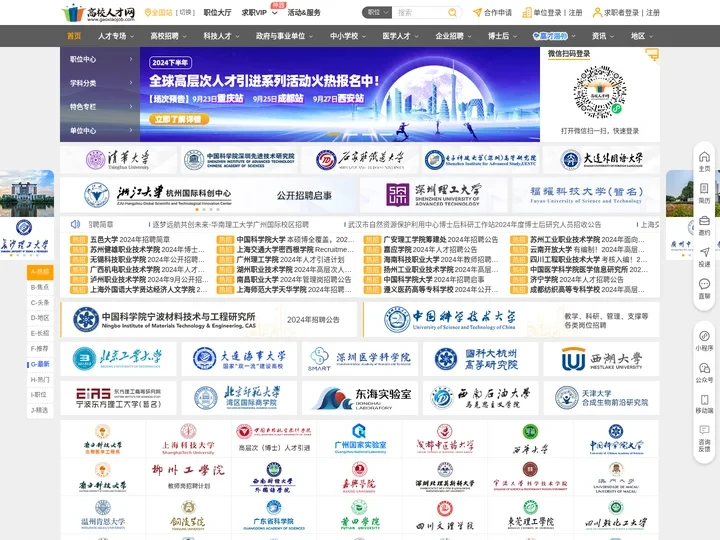720x540 pixels.
Task: Open the 北京工业大学 logo card
Action: click(x=118, y=359)
